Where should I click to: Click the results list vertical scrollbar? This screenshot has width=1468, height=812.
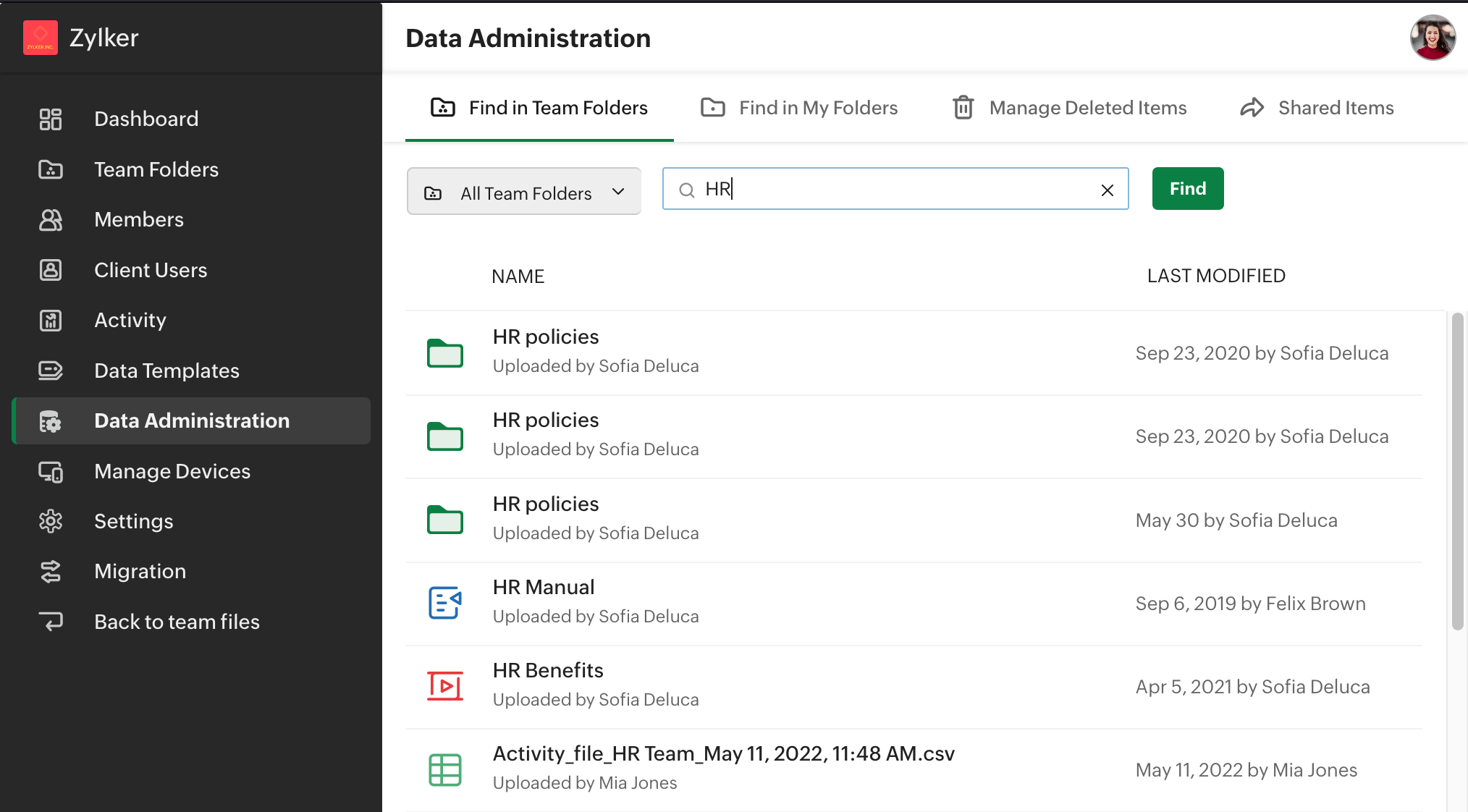pos(1457,470)
